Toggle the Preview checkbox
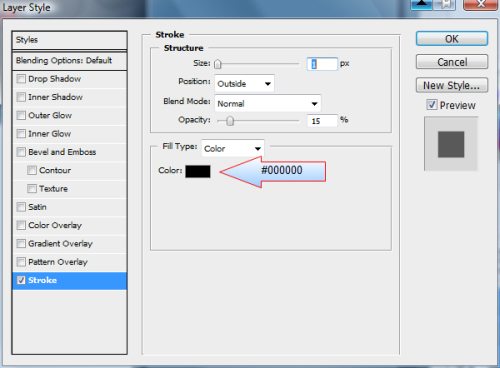 pos(432,105)
